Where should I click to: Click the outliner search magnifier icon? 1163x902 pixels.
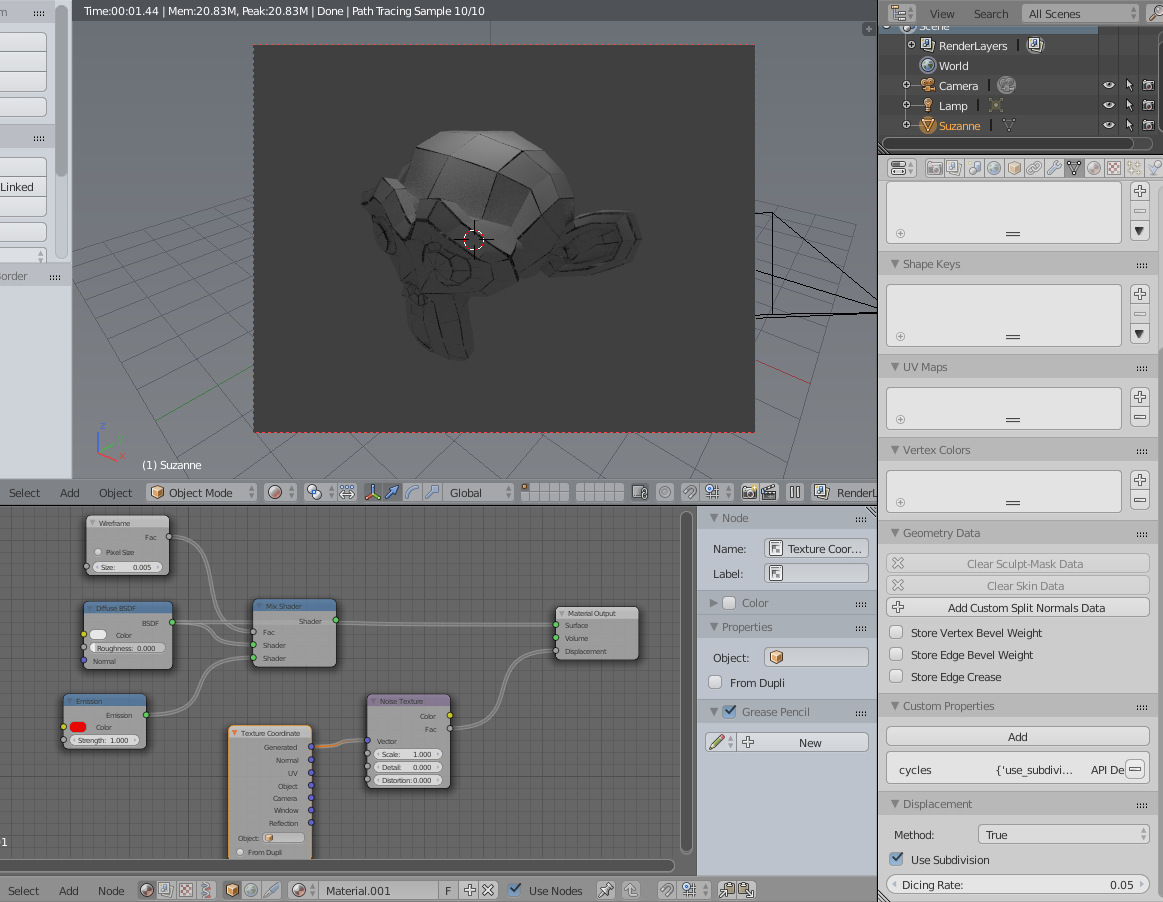[x=1155, y=13]
